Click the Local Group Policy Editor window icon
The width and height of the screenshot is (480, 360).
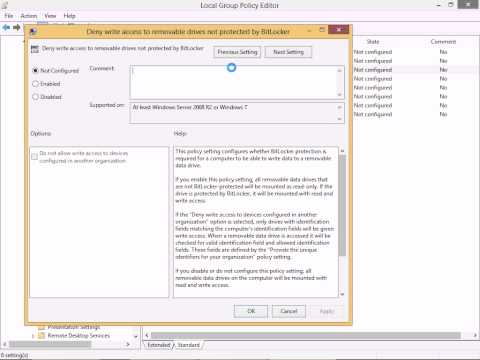click(x=4, y=5)
